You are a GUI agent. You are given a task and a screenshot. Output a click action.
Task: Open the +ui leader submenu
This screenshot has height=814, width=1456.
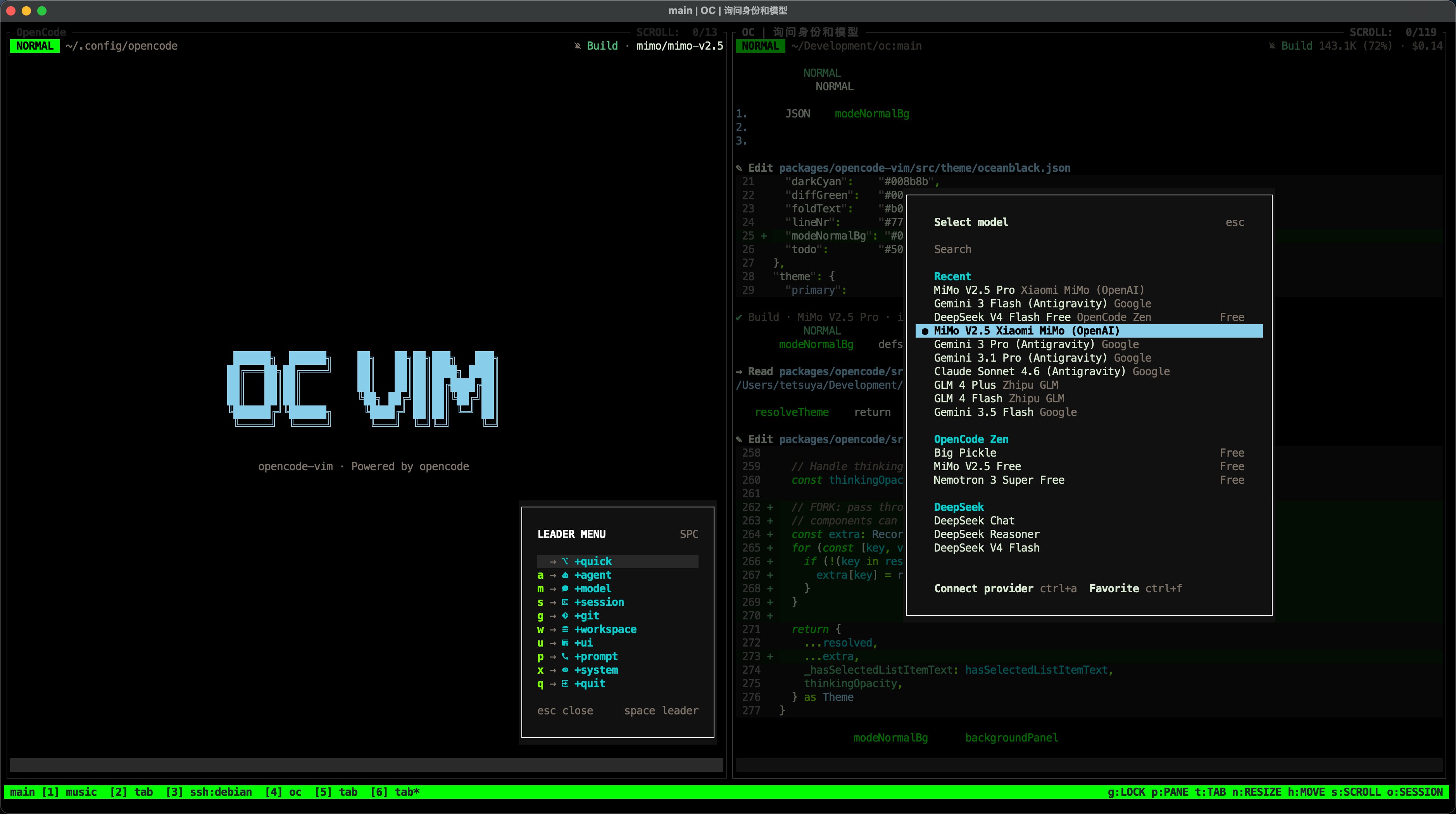point(618,643)
